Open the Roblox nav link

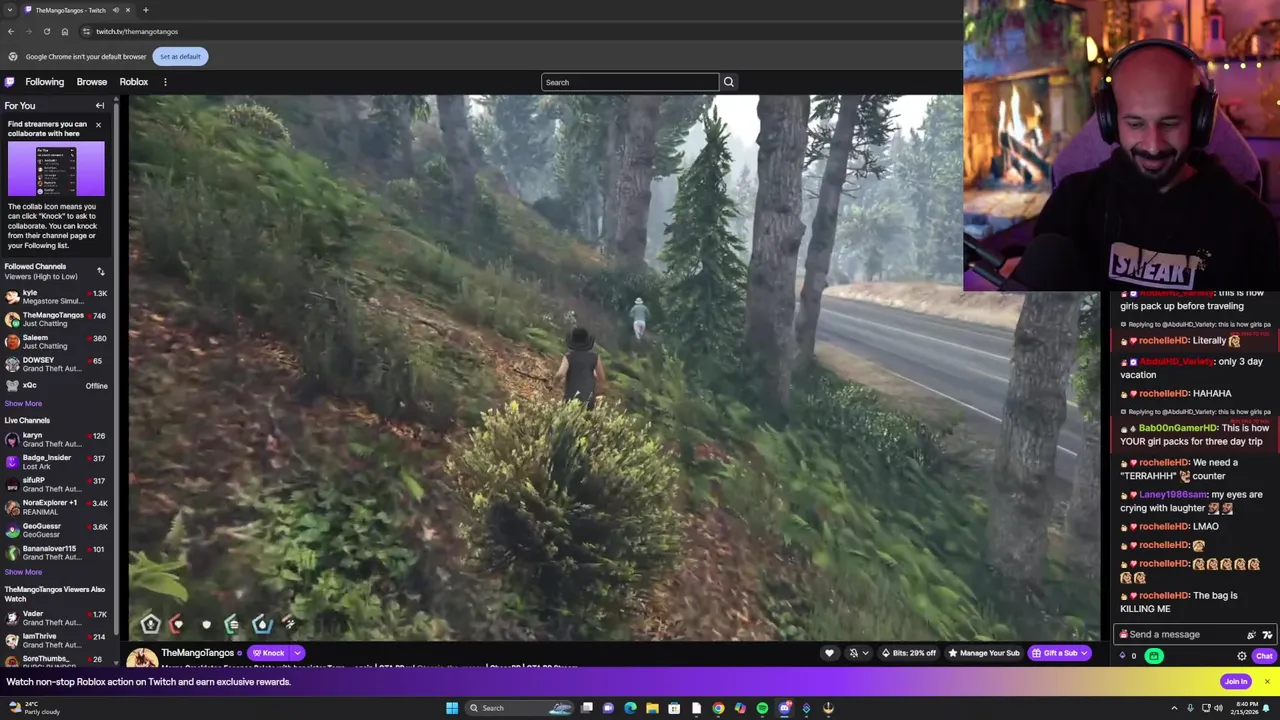point(133,82)
